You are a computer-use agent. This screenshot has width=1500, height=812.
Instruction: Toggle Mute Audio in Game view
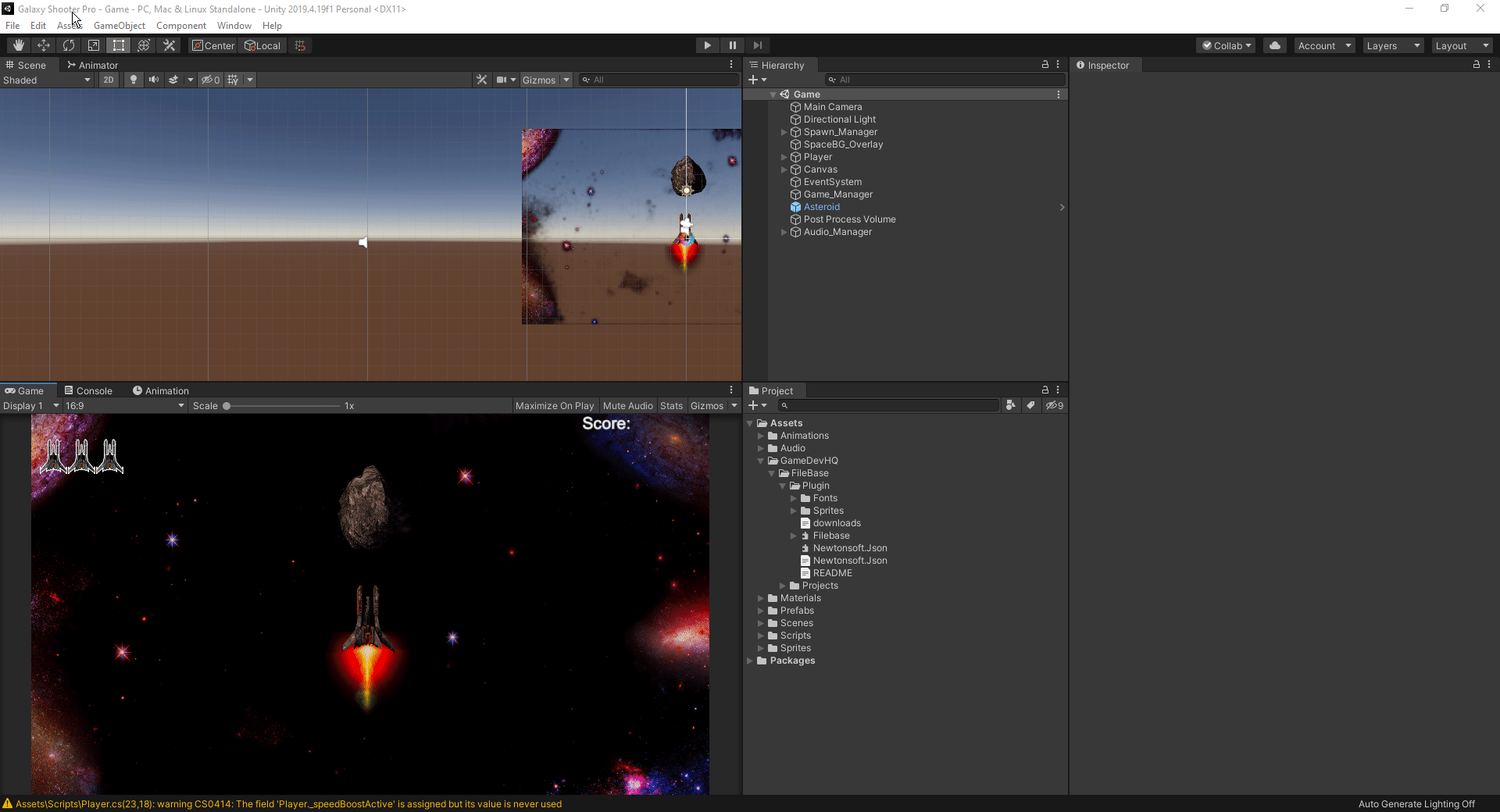(x=627, y=405)
